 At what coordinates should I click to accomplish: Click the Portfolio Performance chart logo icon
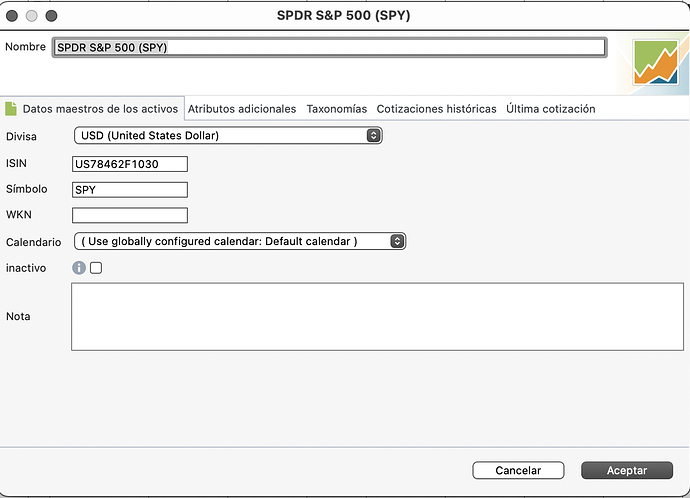656,62
